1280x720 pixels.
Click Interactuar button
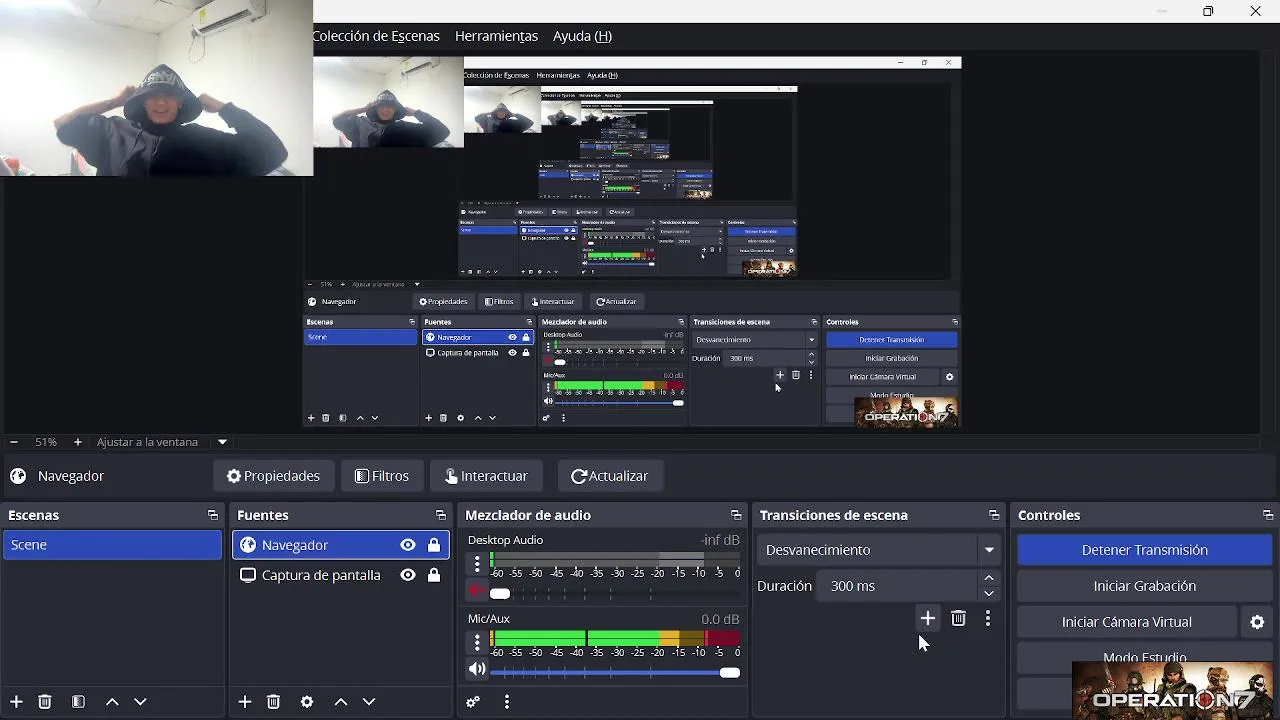[486, 476]
